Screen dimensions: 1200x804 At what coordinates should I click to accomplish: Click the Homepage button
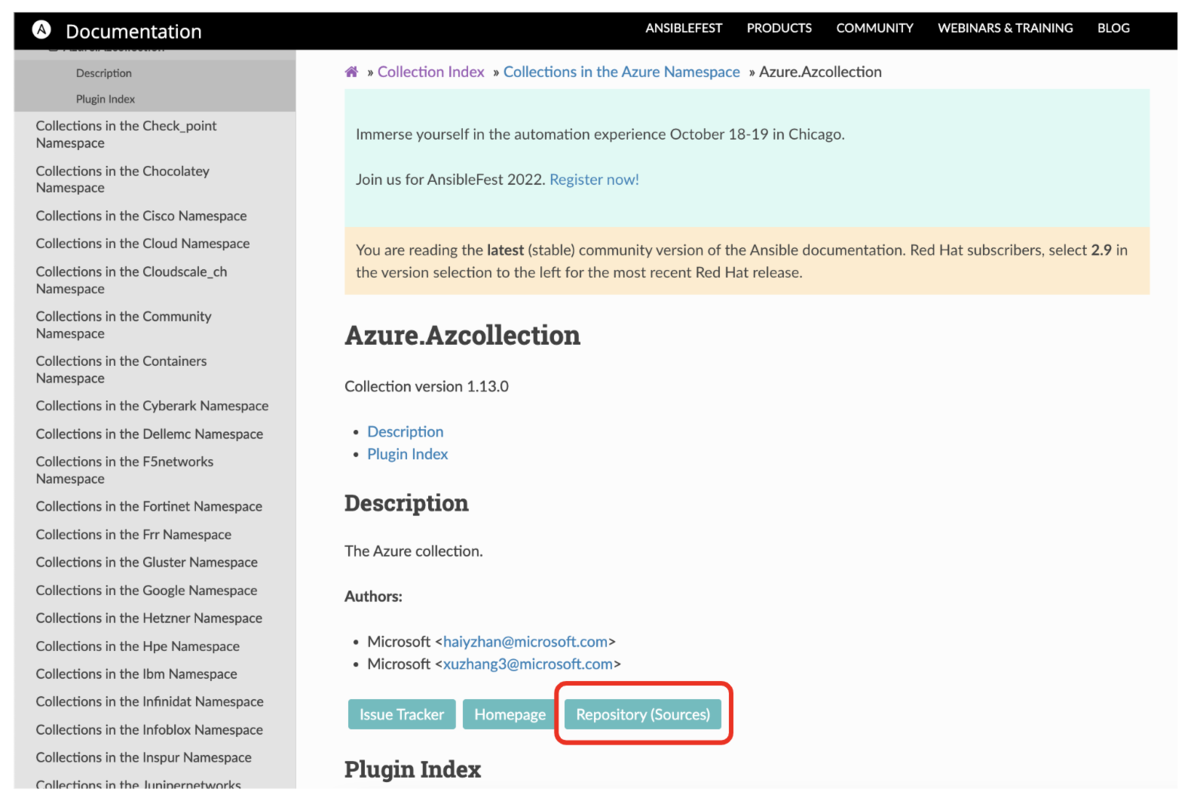[x=510, y=714]
